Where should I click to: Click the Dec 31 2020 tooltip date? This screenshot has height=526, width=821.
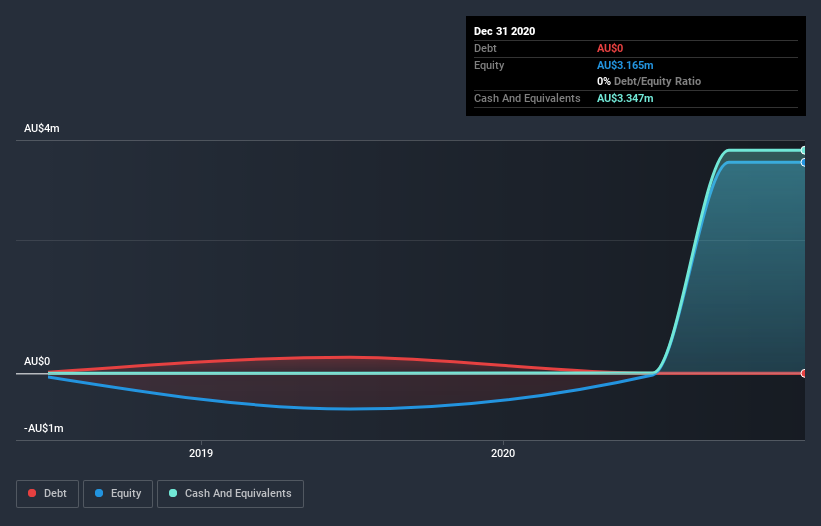click(504, 31)
